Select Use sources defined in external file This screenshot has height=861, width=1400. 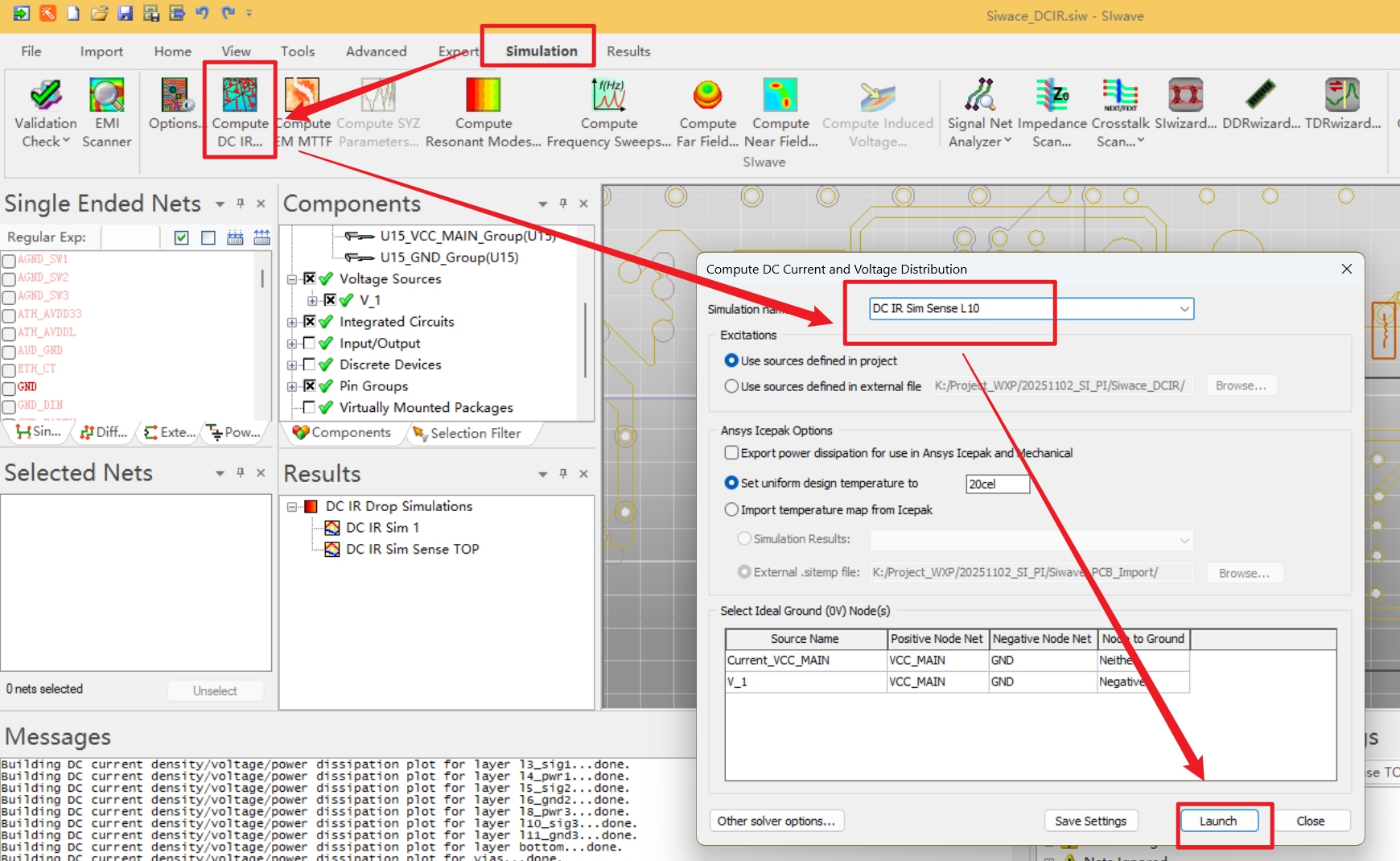click(731, 386)
